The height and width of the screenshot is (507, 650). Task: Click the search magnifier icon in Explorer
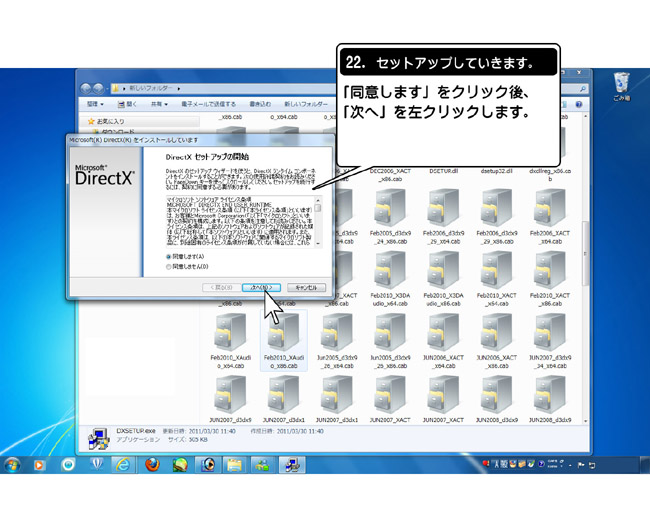pyautogui.click(x=582, y=89)
